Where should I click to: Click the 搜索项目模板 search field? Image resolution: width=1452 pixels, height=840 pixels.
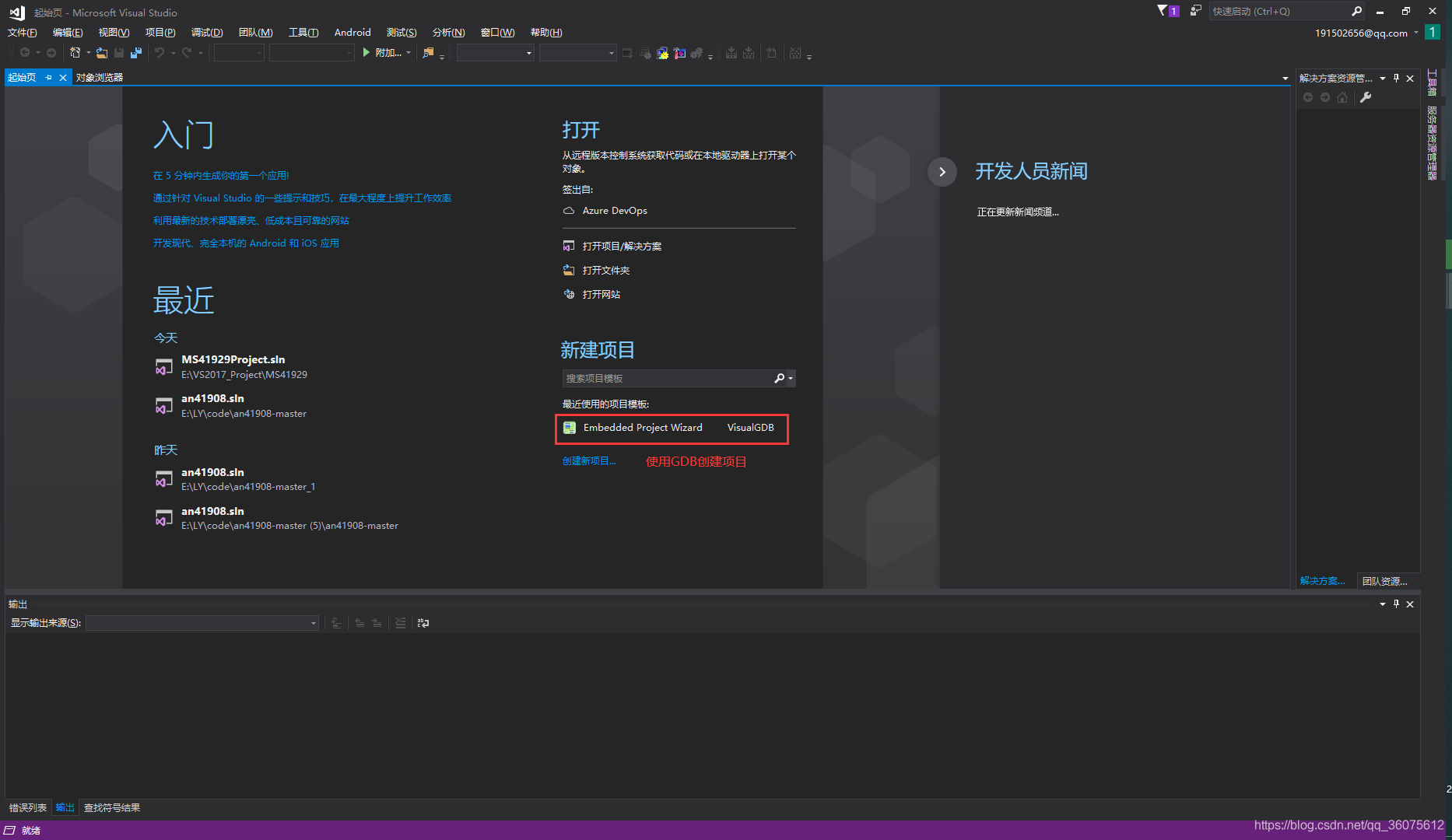(x=668, y=378)
